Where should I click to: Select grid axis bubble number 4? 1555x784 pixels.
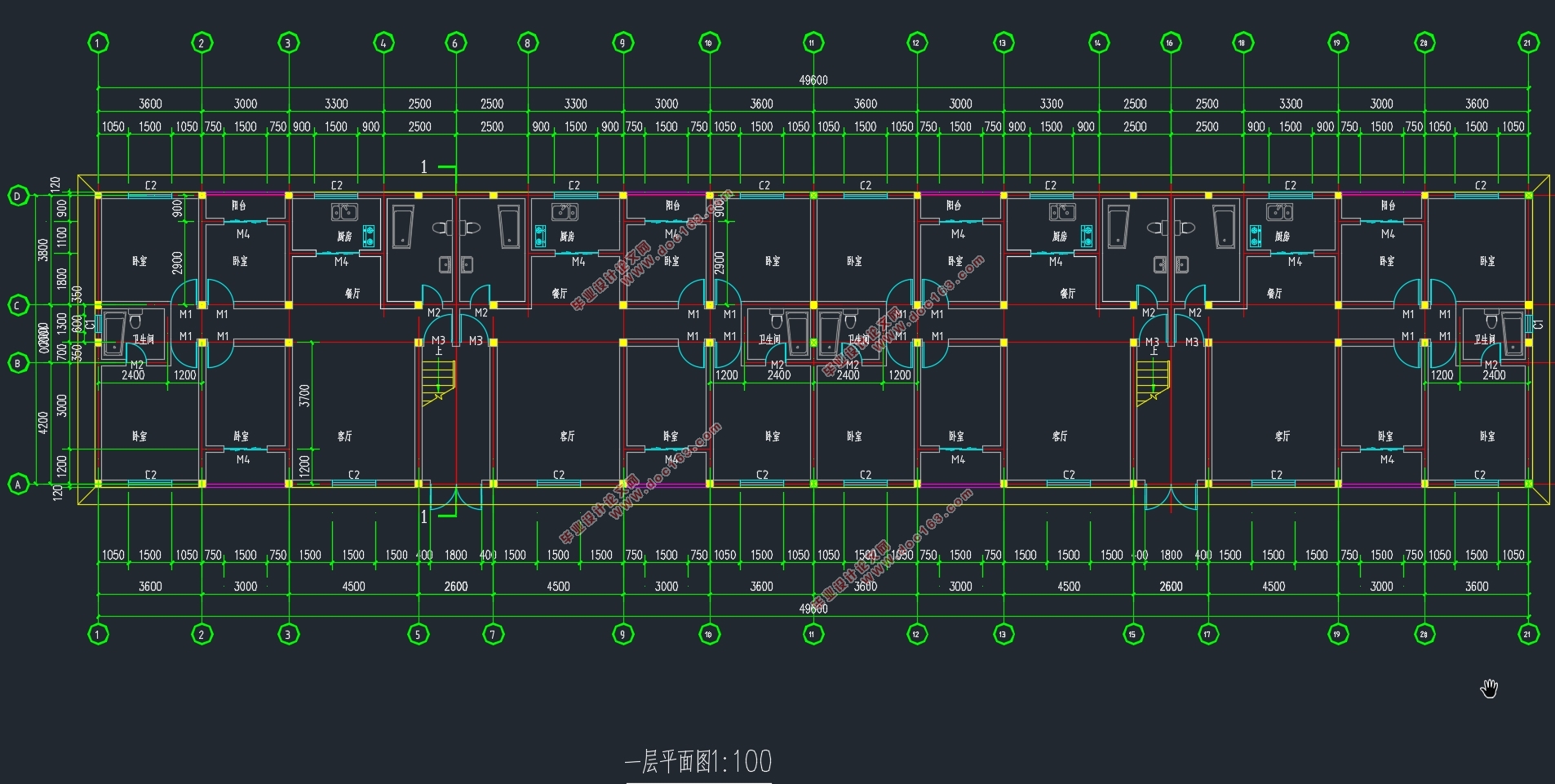click(x=384, y=42)
